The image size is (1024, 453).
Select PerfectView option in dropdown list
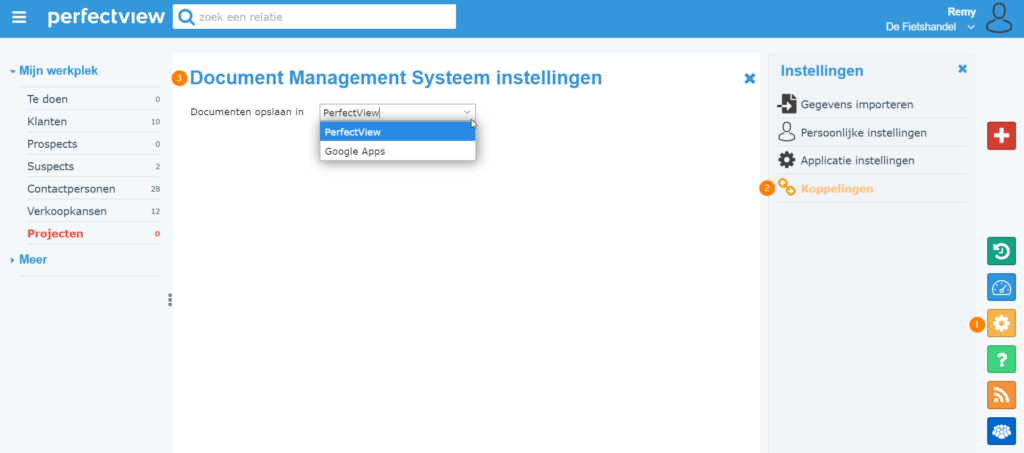[x=398, y=132]
